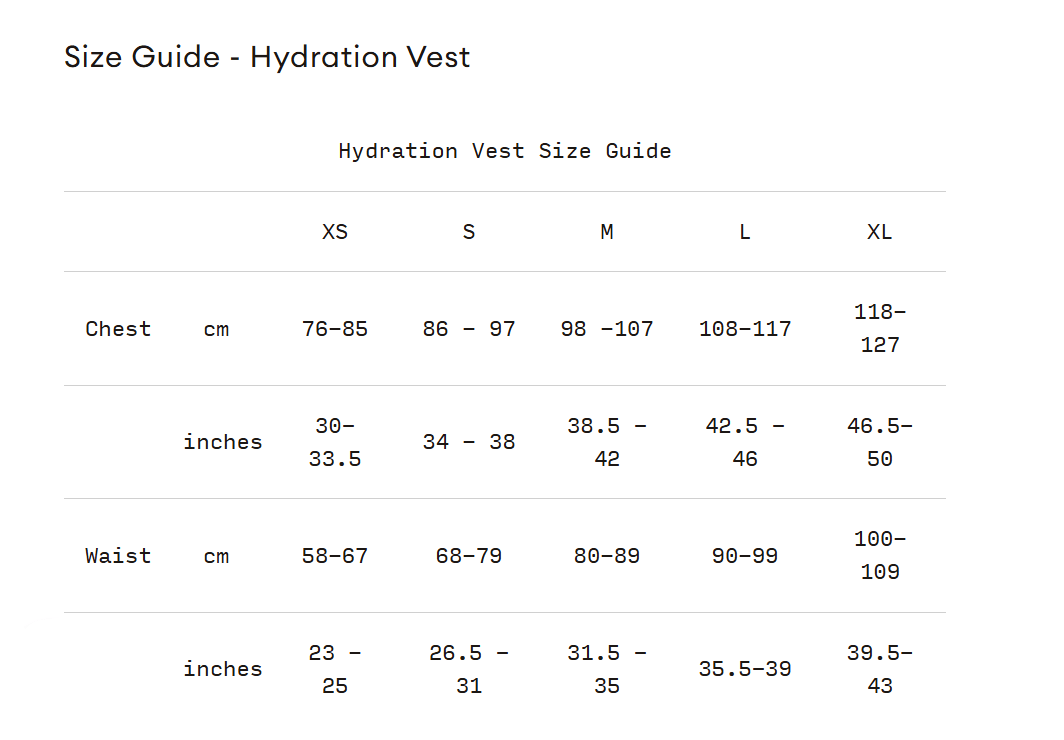The height and width of the screenshot is (740, 1064).
Task: Click the cm unit label in Waist row
Action: [216, 556]
